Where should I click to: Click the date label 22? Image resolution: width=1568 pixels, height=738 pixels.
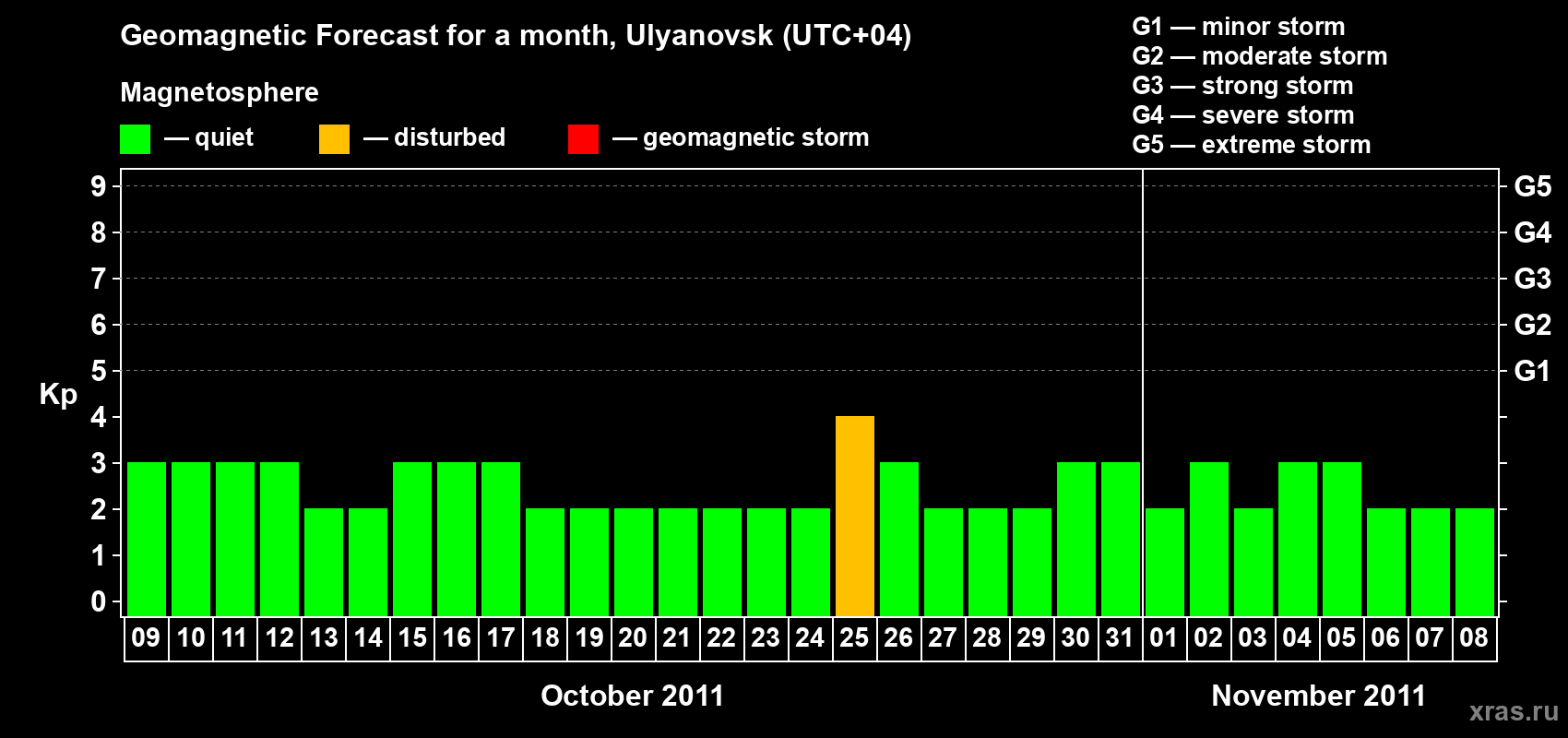(x=721, y=637)
